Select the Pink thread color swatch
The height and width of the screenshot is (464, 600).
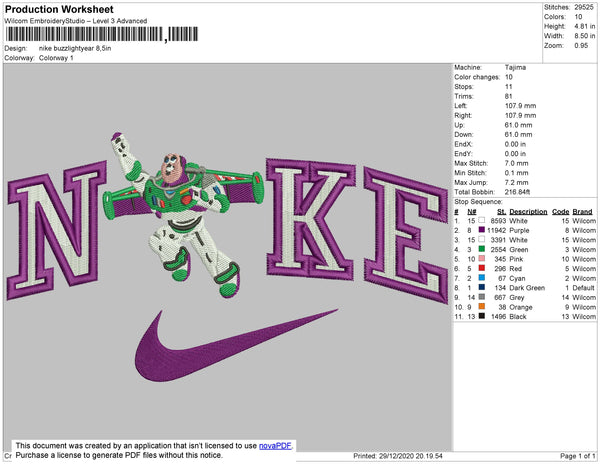(482, 259)
